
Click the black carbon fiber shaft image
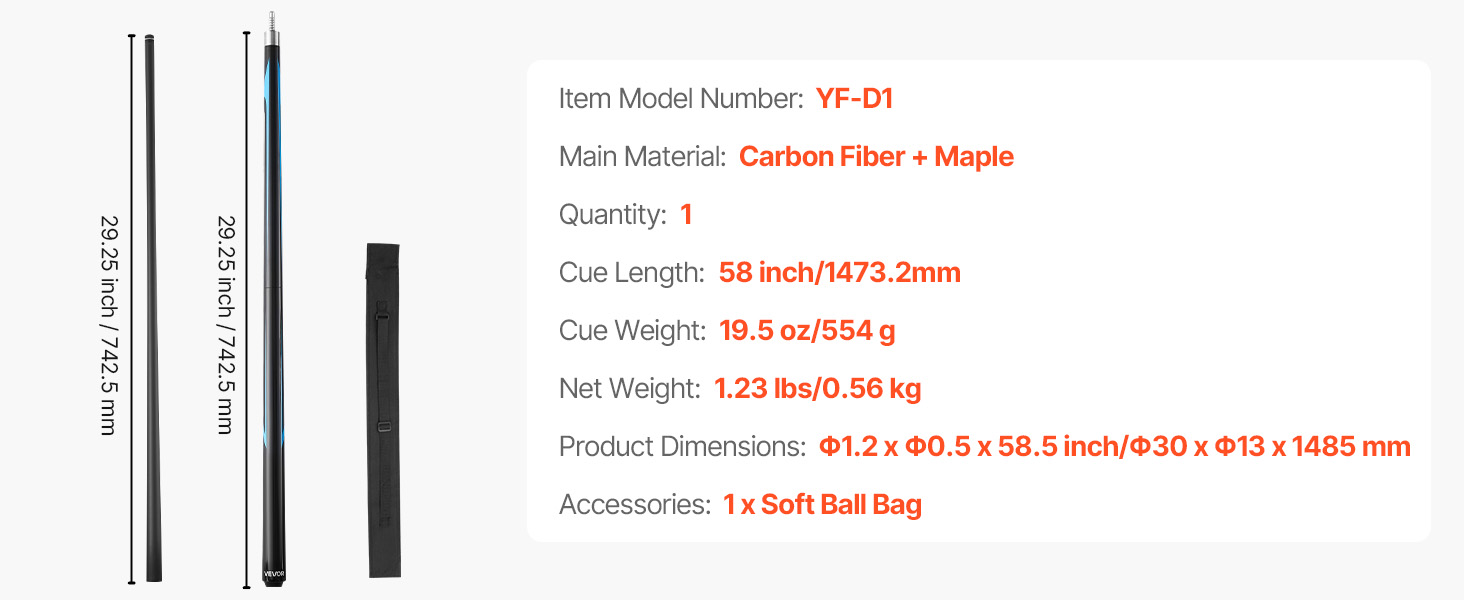coord(152,300)
